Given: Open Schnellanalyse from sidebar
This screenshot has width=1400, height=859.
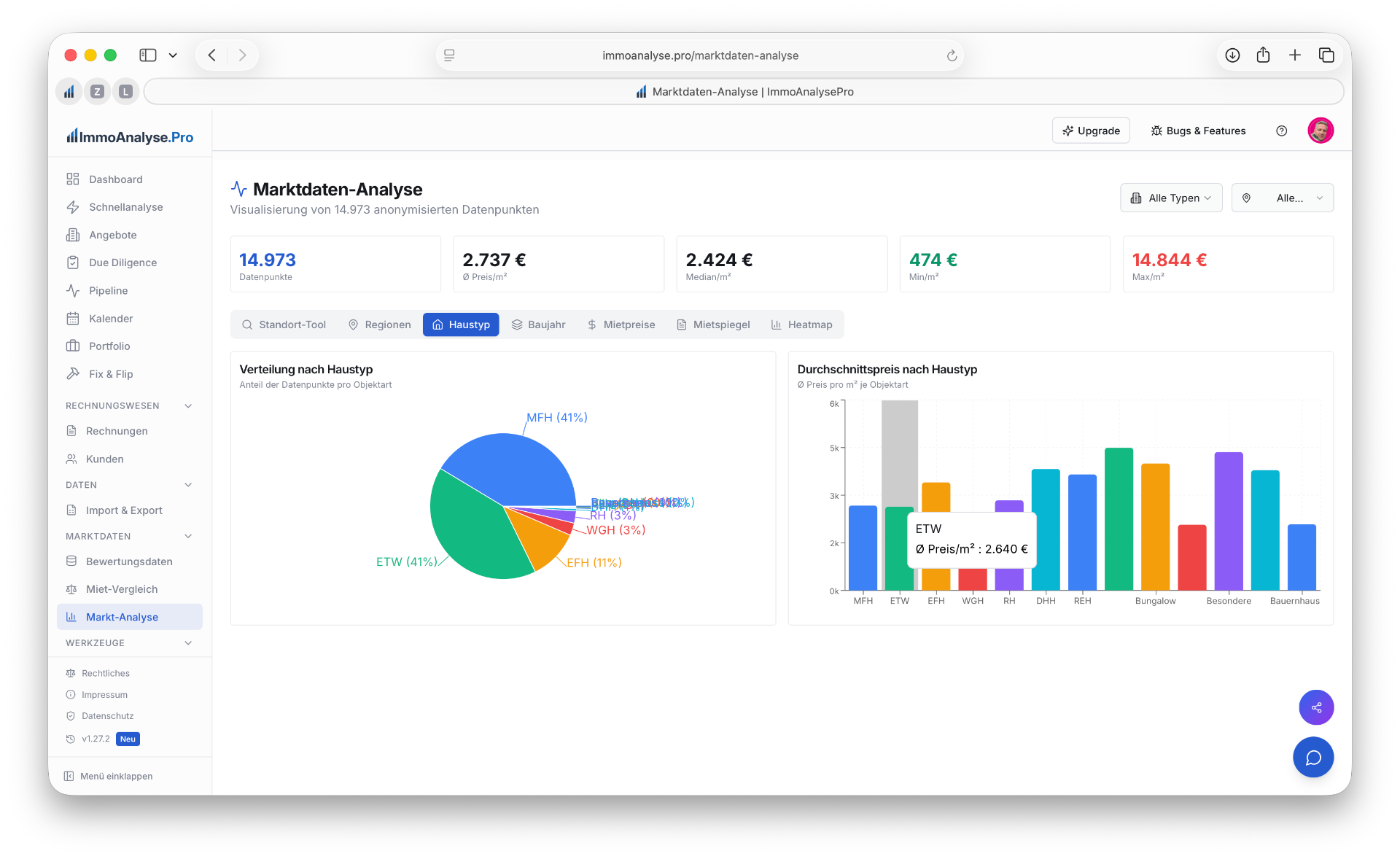Looking at the screenshot, I should click(x=129, y=207).
